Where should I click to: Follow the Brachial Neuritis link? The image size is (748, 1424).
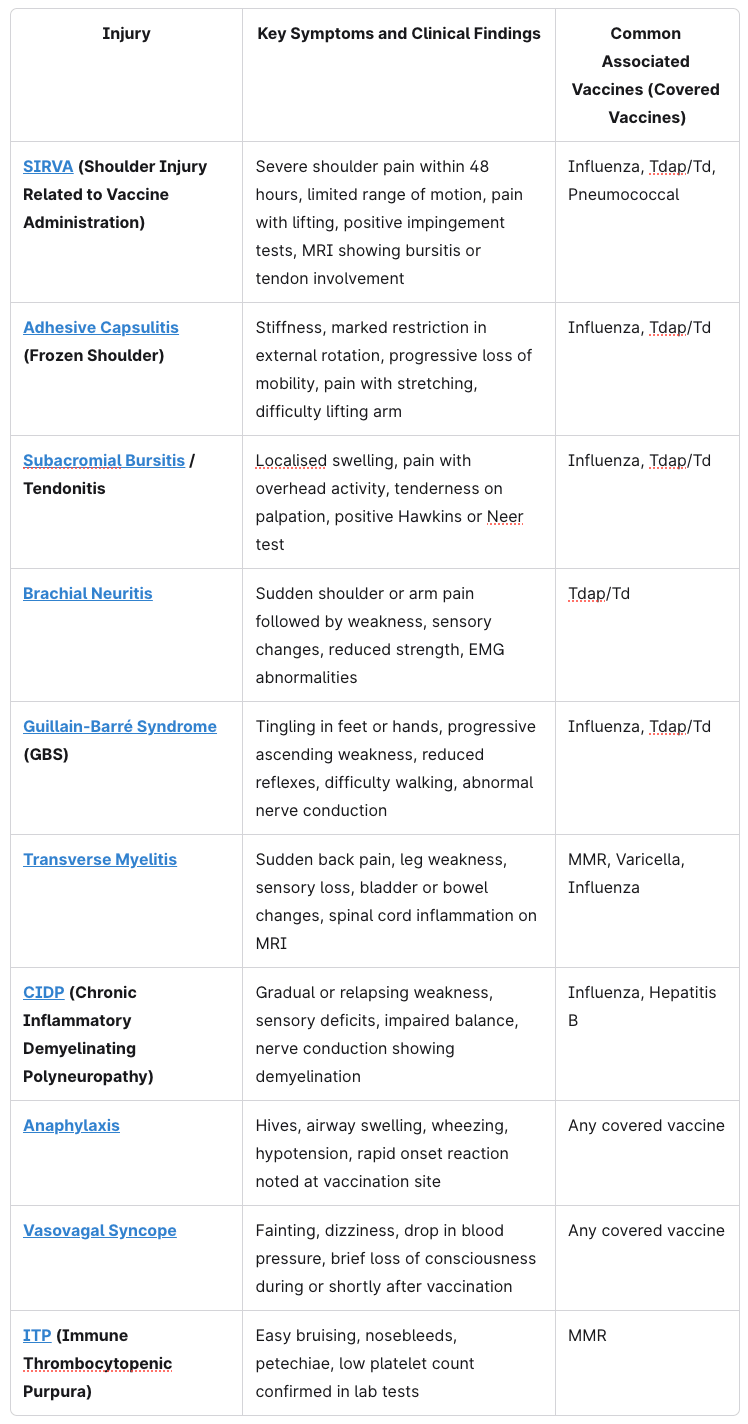click(88, 593)
